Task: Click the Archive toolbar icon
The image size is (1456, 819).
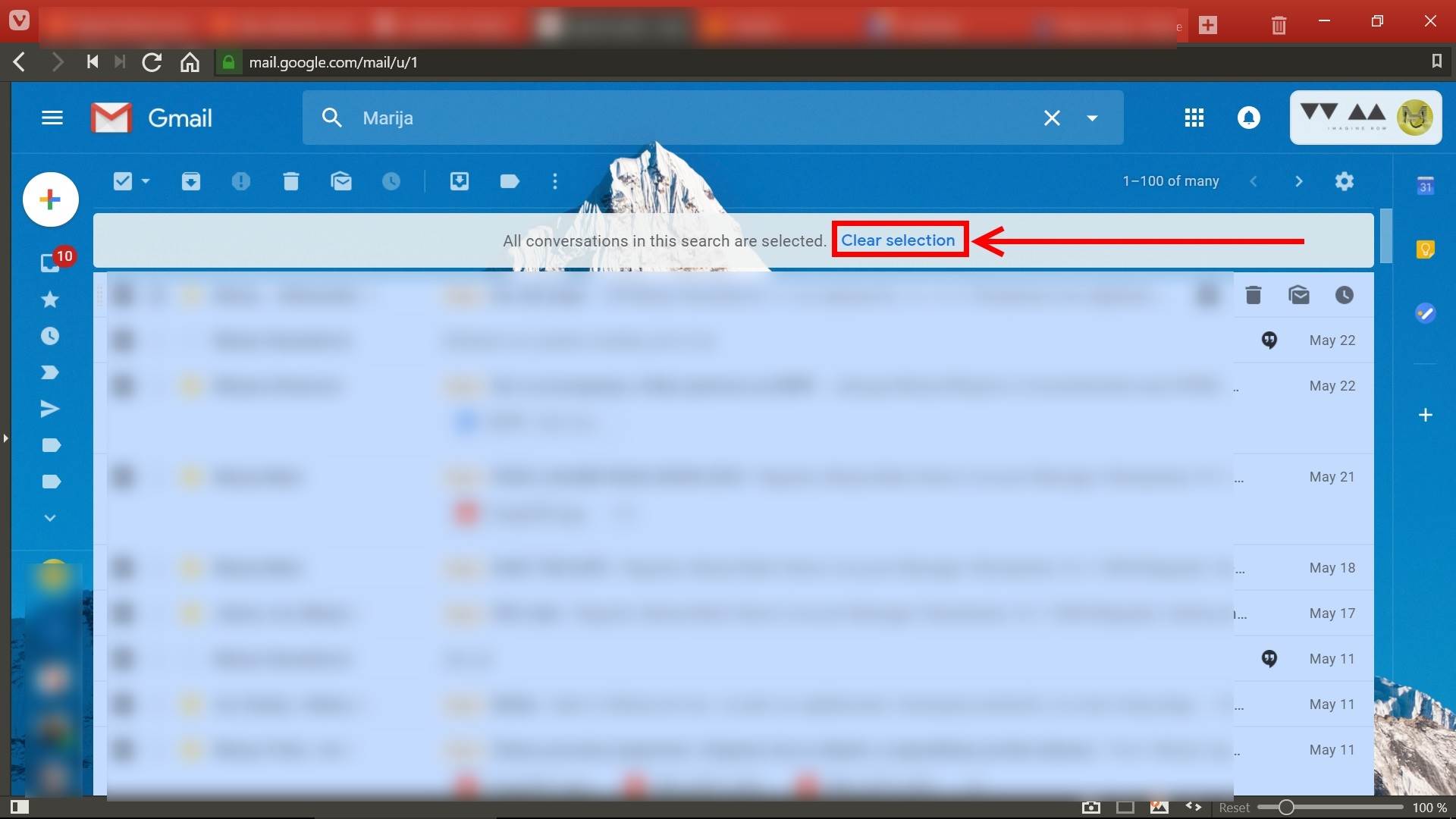Action: (x=190, y=181)
